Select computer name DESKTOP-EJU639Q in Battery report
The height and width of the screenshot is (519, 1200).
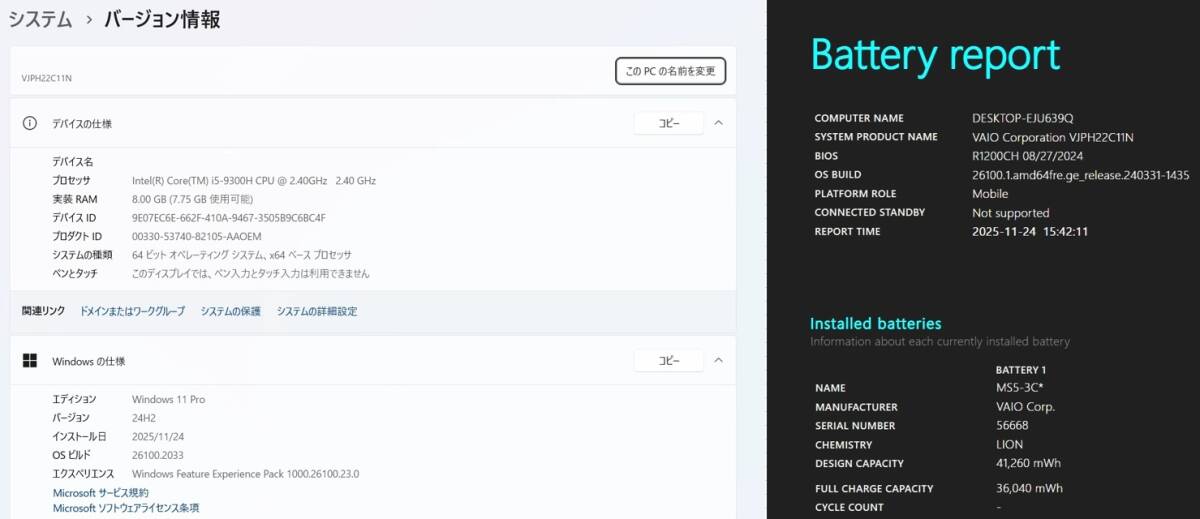[1023, 118]
